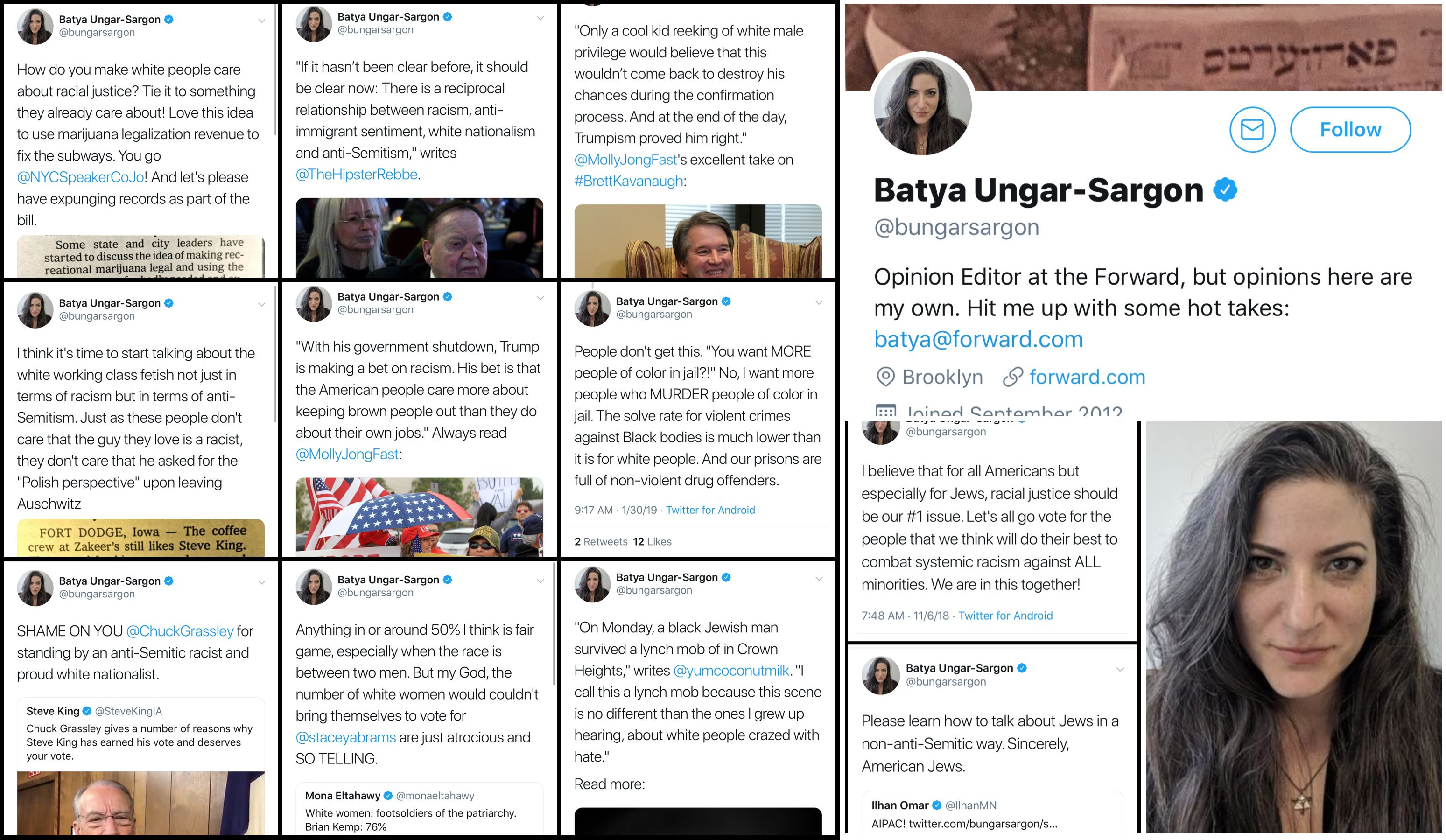Click Steve King's verified badge in quoted tweet

click(x=87, y=711)
